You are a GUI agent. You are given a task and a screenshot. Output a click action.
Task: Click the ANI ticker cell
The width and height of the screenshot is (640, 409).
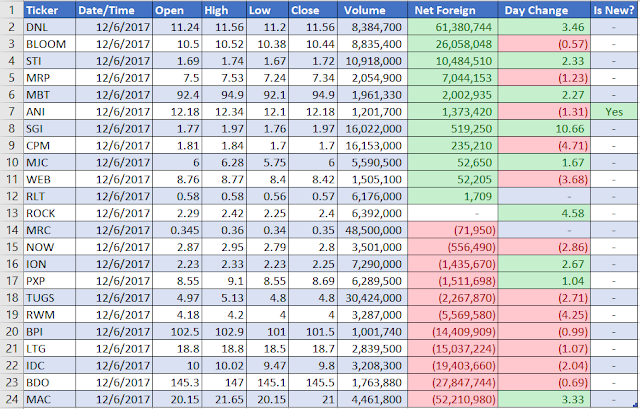[x=49, y=111]
